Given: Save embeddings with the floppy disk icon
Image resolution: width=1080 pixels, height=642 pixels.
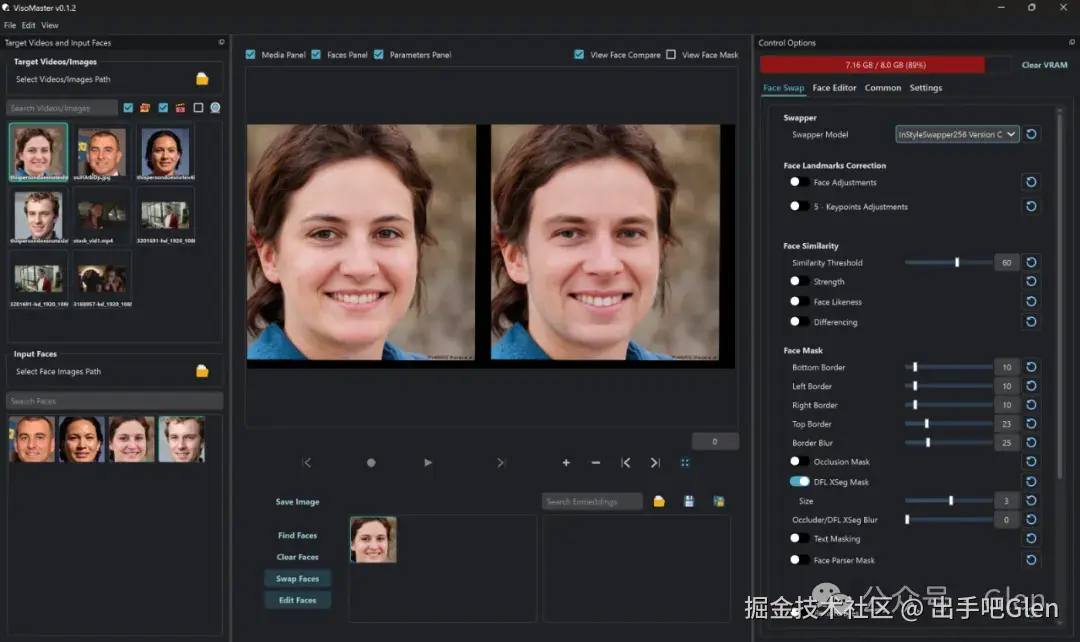Looking at the screenshot, I should pos(689,501).
